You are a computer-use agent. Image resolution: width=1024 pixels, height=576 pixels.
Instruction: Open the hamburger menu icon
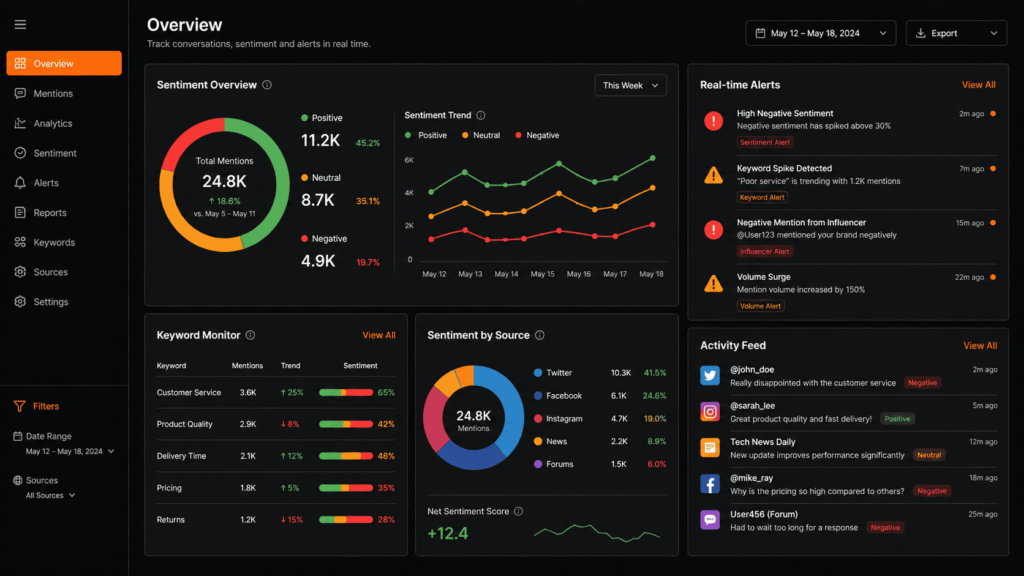[x=20, y=24]
